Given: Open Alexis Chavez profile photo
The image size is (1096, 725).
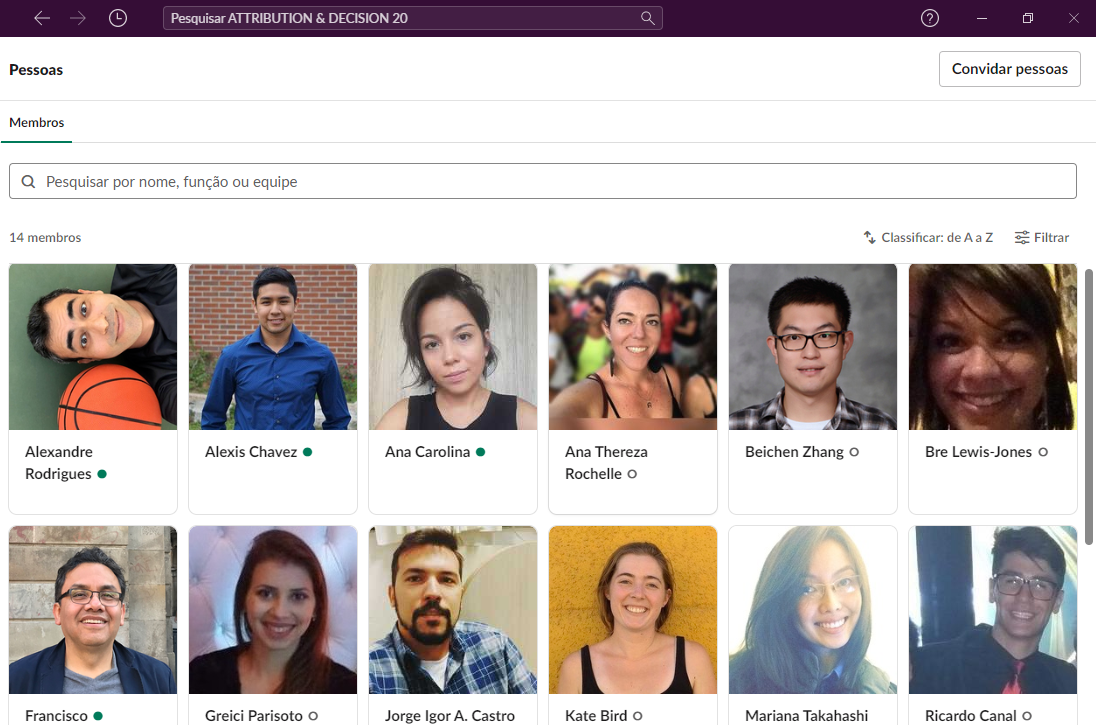Looking at the screenshot, I should [273, 347].
